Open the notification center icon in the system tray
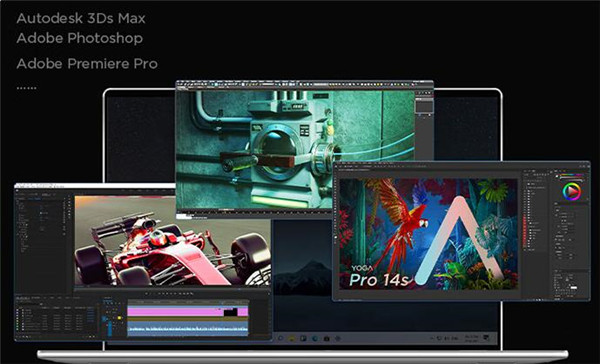This screenshot has width=600, height=364. pyautogui.click(x=486, y=338)
